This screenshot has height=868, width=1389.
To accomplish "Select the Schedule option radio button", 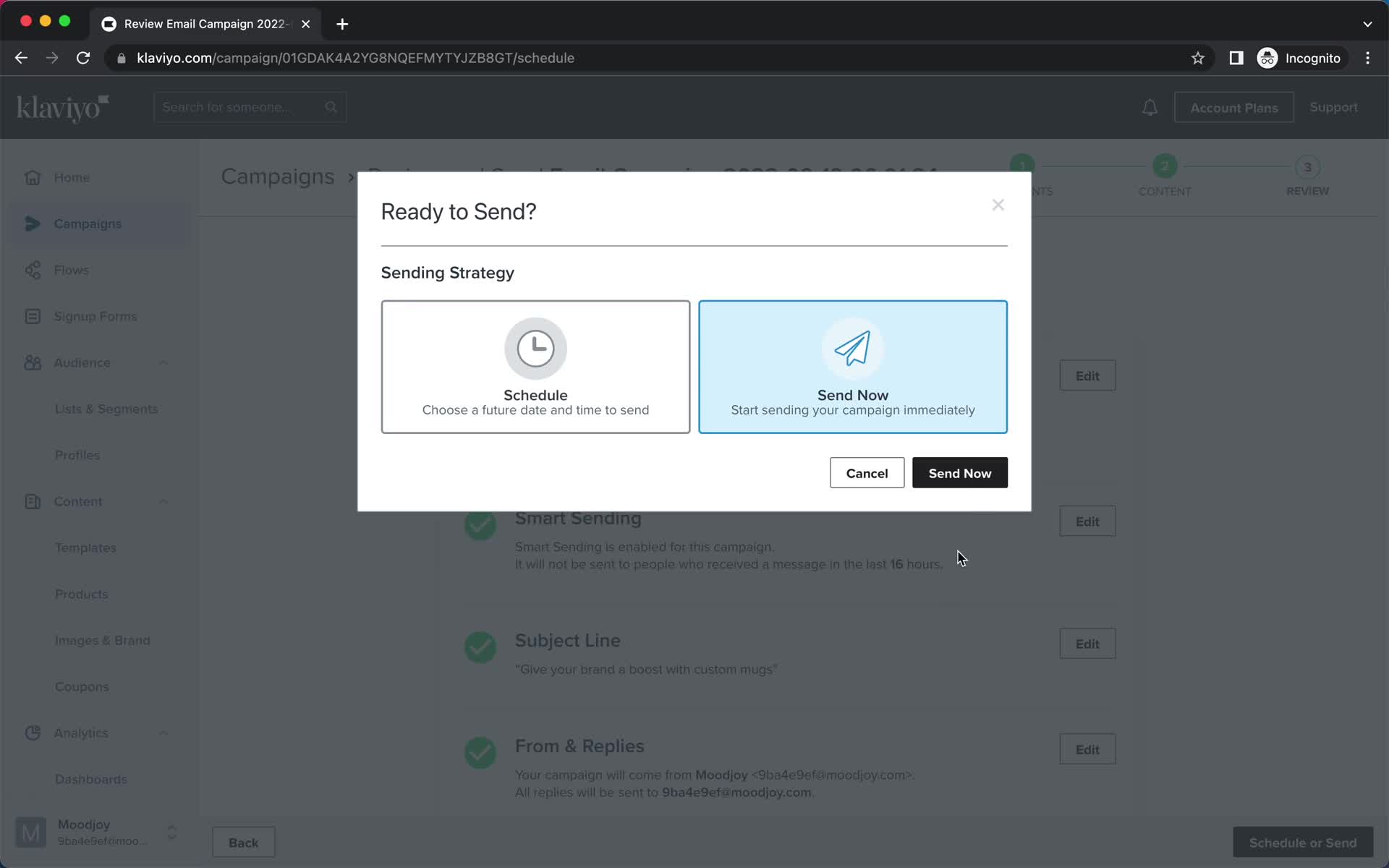I will [535, 367].
